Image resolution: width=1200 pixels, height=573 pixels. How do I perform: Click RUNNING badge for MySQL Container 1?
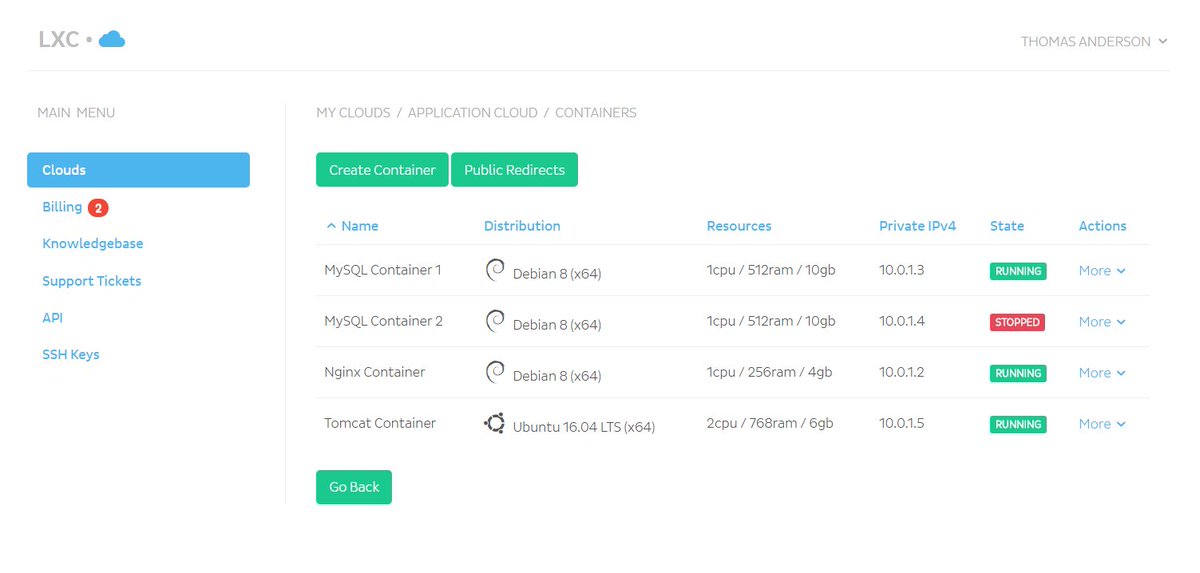click(x=1018, y=271)
